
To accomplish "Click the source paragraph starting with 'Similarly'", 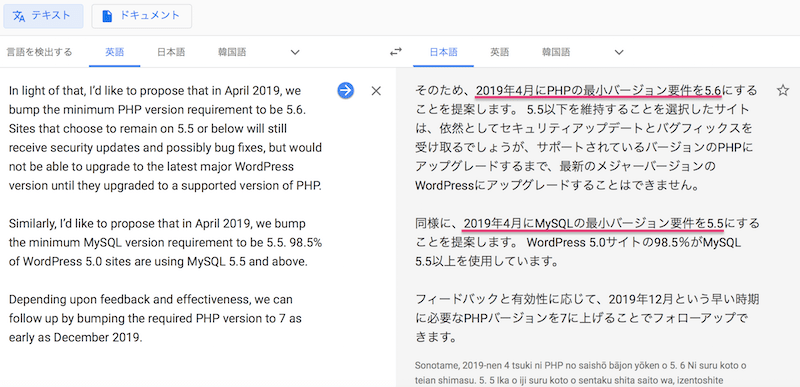I will (x=165, y=243).
